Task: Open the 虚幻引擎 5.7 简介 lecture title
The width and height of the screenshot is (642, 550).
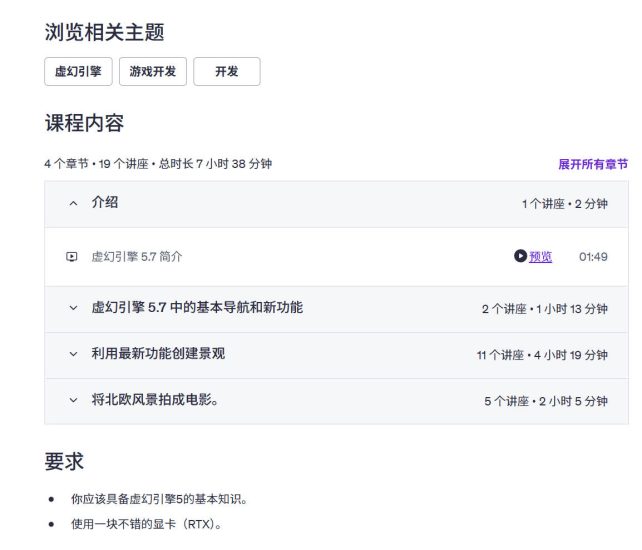Action: pyautogui.click(x=137, y=257)
